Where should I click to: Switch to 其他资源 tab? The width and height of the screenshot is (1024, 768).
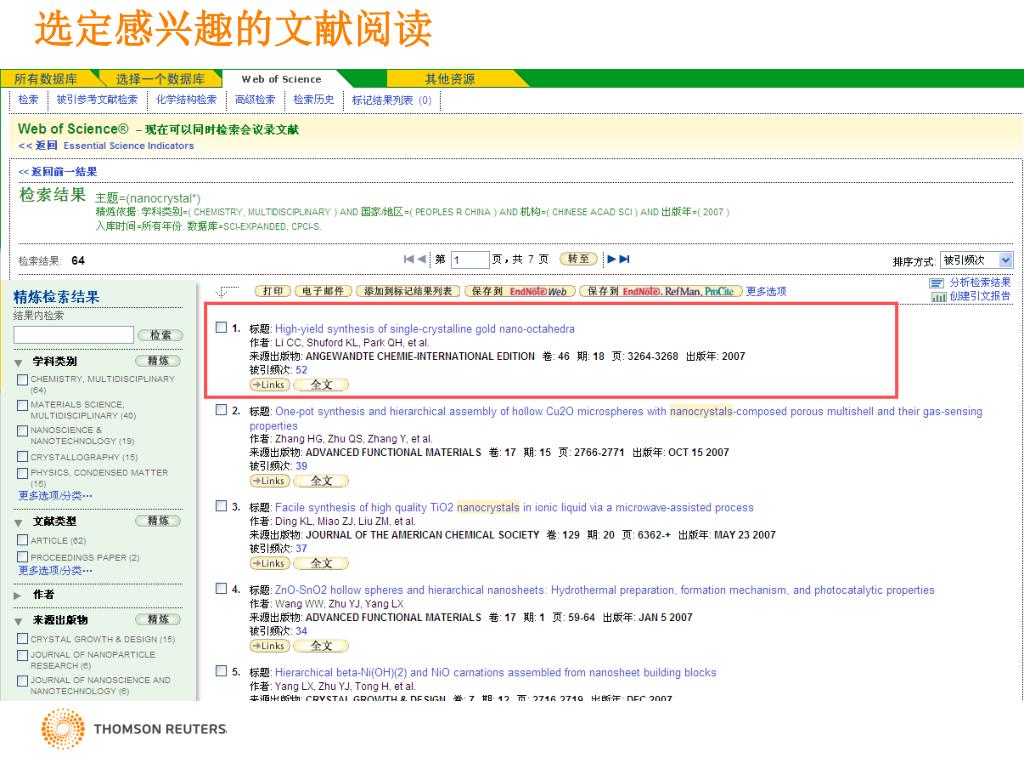tap(450, 79)
